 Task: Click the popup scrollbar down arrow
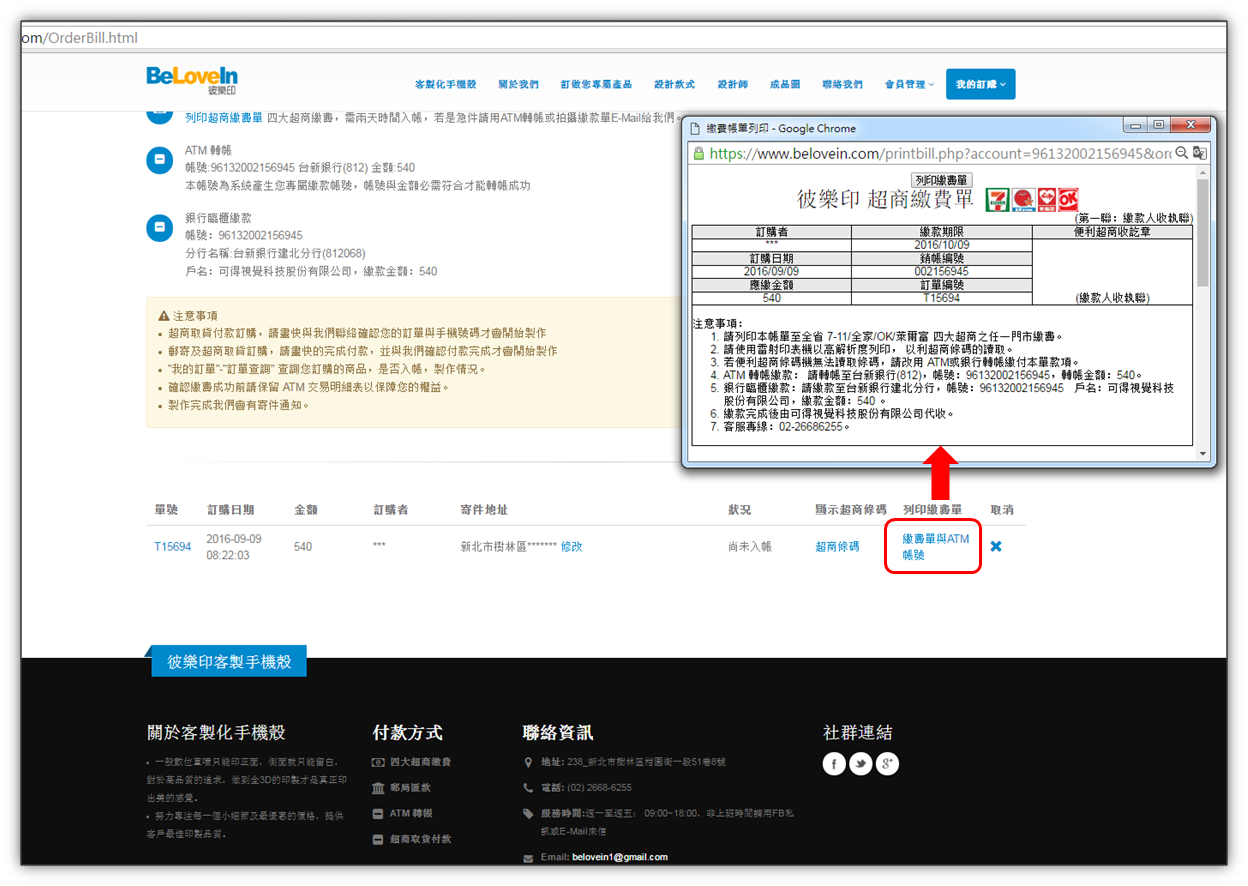[1203, 454]
